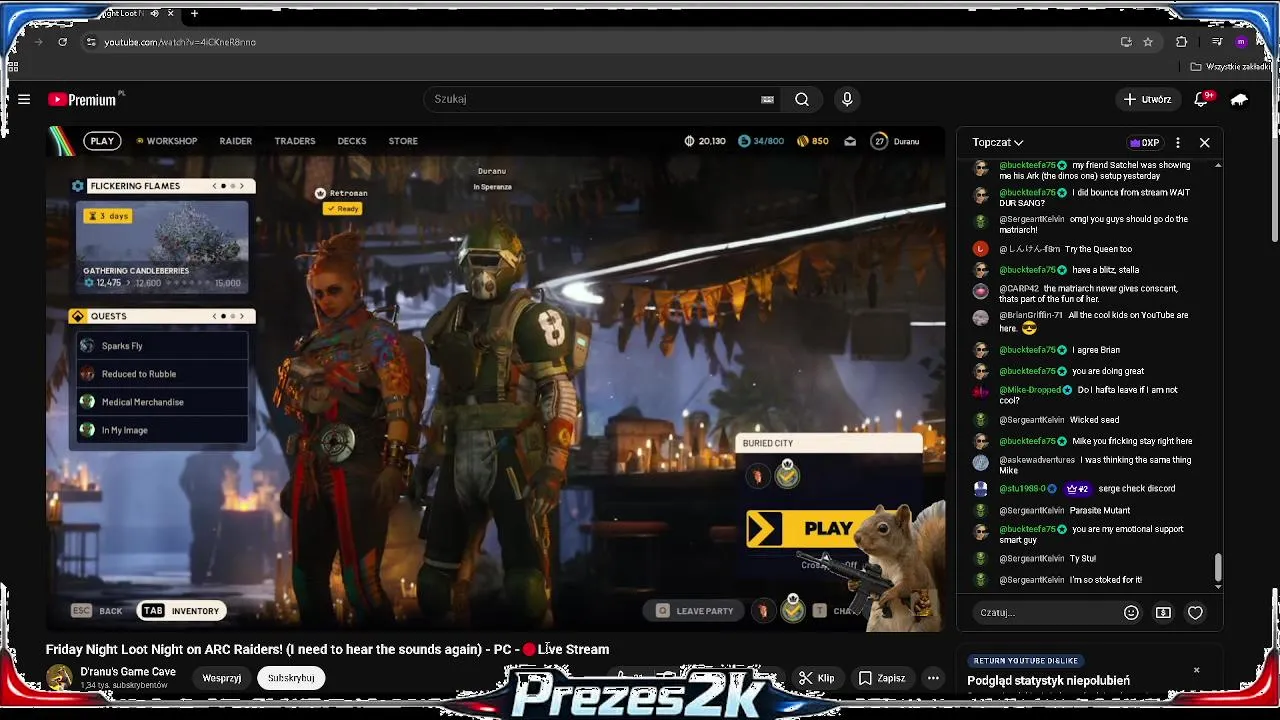This screenshot has height=720, width=1280.
Task: Open chat more options (three dots)
Action: click(1178, 142)
